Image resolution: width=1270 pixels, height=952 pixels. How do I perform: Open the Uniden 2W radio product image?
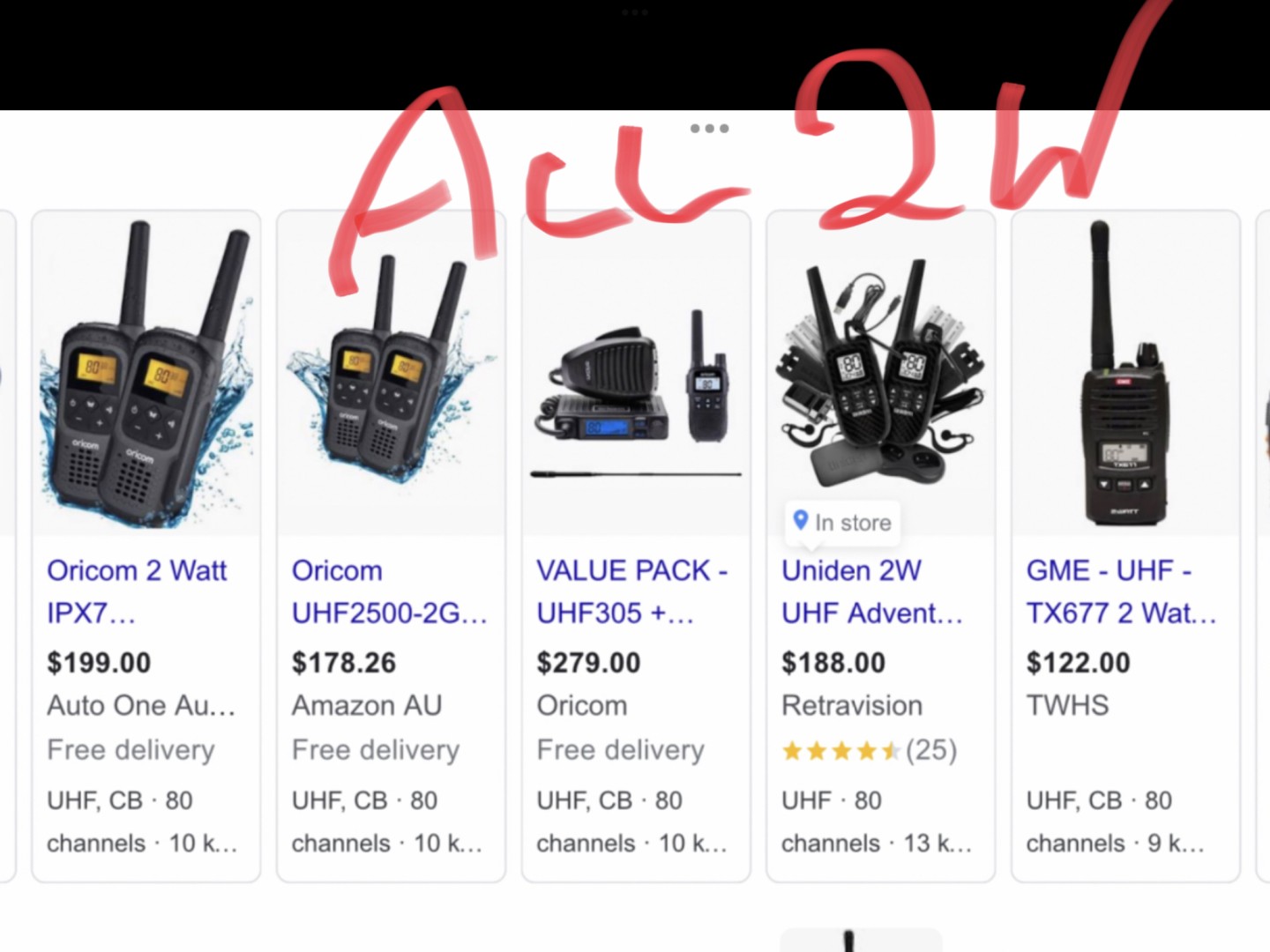click(x=881, y=373)
